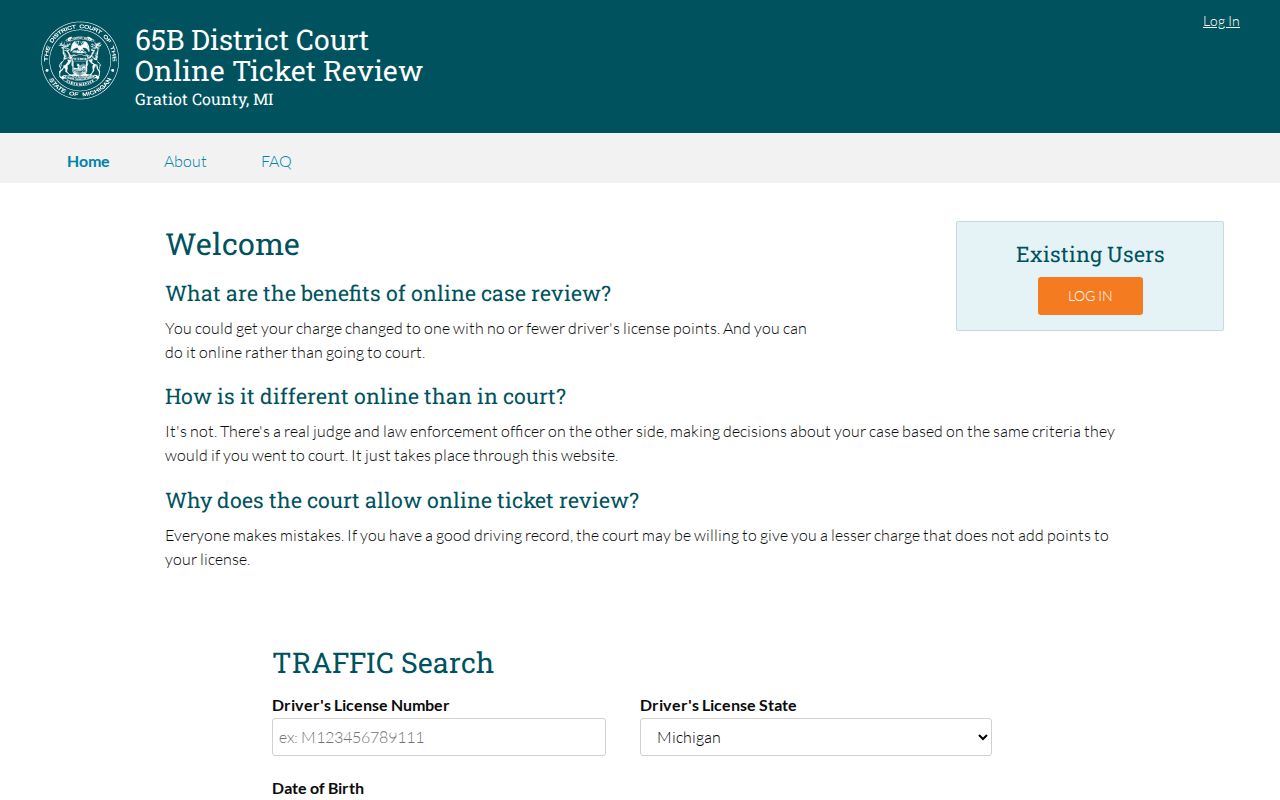Open the Home navigation tab
The width and height of the screenshot is (1280, 800).
88,161
